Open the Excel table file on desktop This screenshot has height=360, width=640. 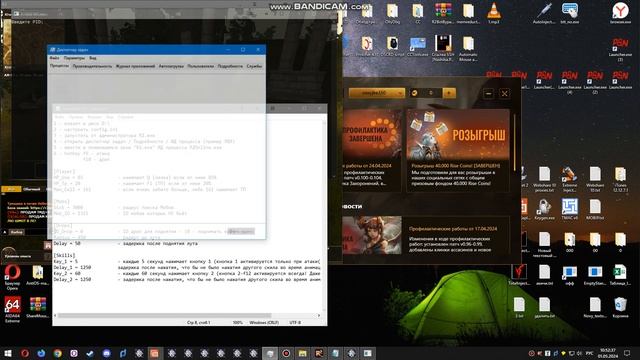(620, 275)
